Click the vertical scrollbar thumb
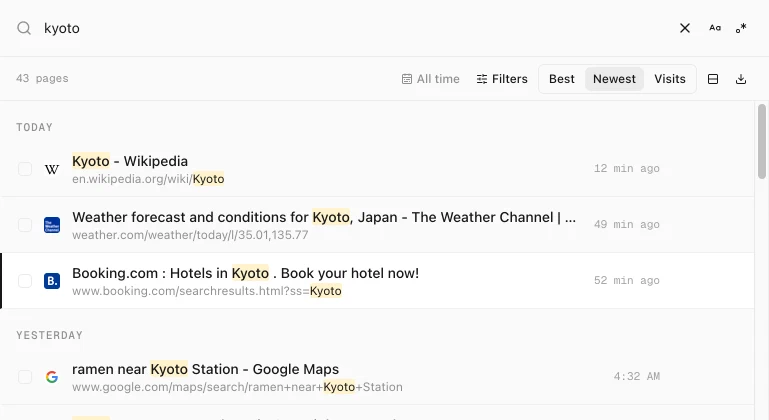Screen dimensions: 769x420 click(x=762, y=141)
